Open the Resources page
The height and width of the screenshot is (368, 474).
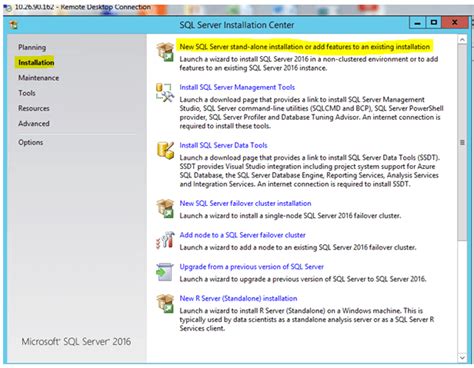click(34, 108)
